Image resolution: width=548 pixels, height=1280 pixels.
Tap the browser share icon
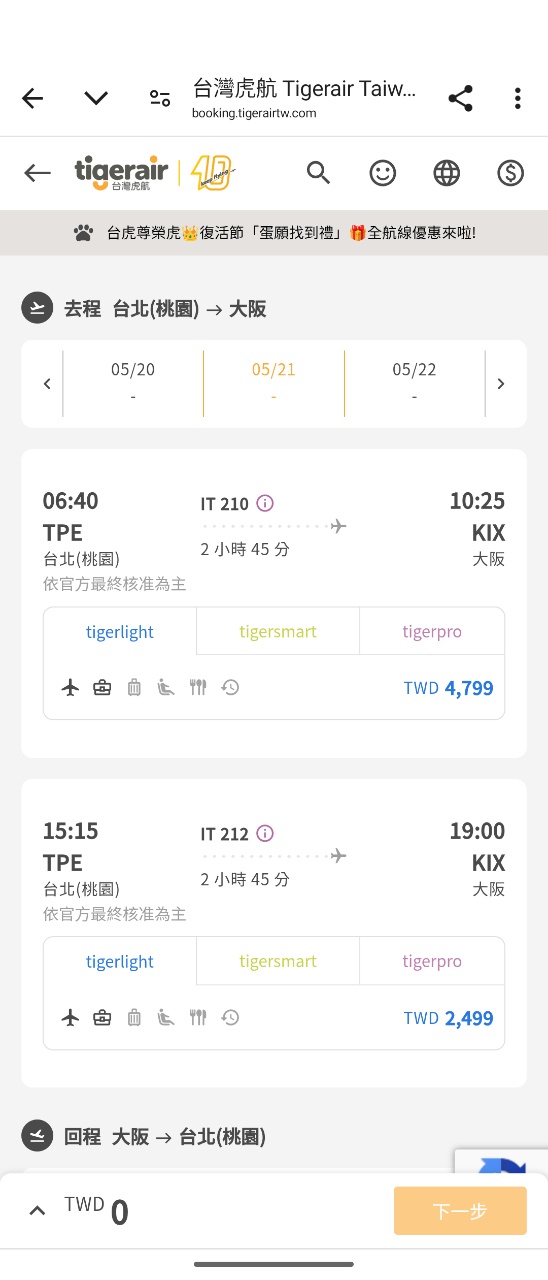tap(460, 98)
